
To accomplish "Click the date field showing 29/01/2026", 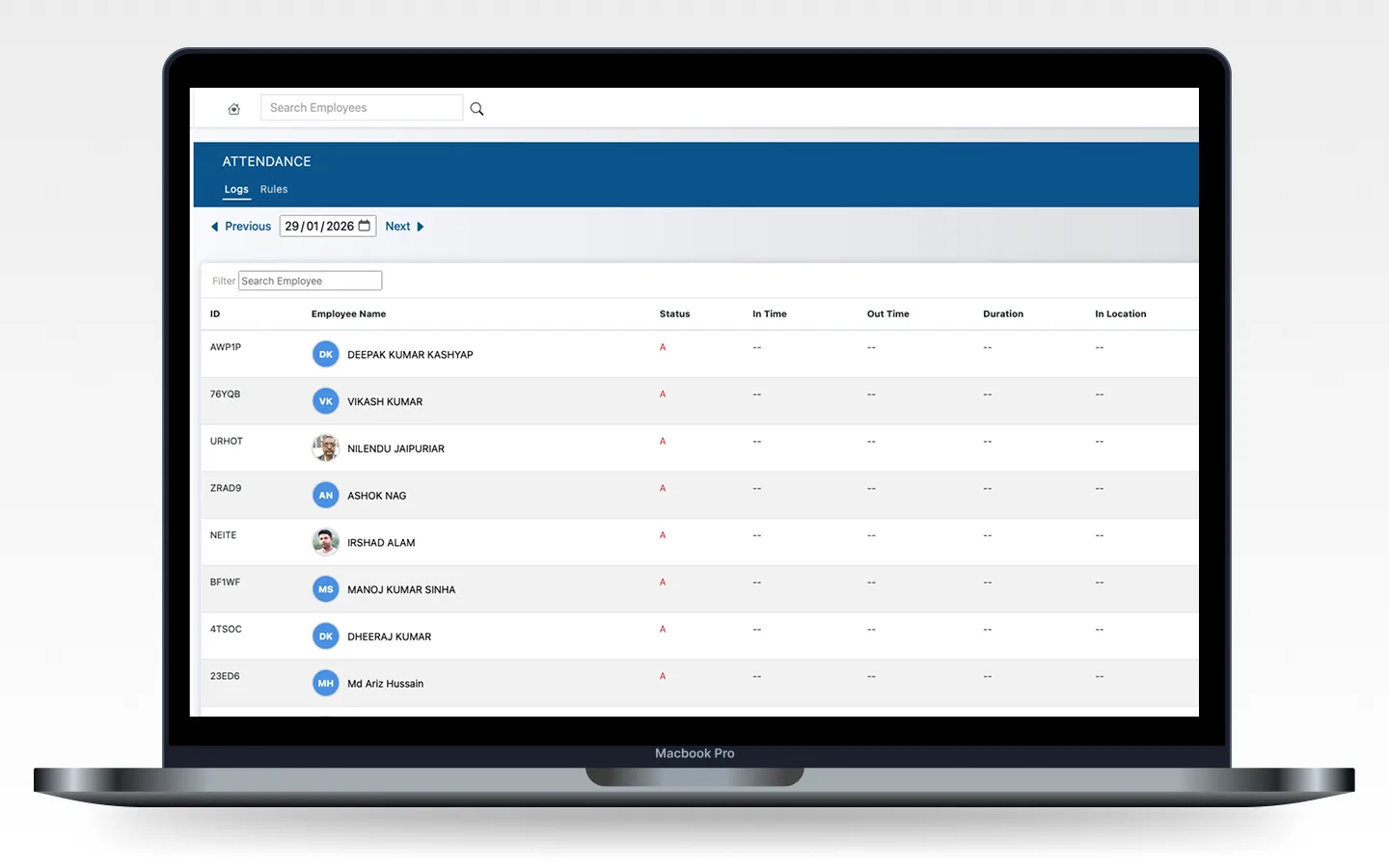I will click(320, 226).
